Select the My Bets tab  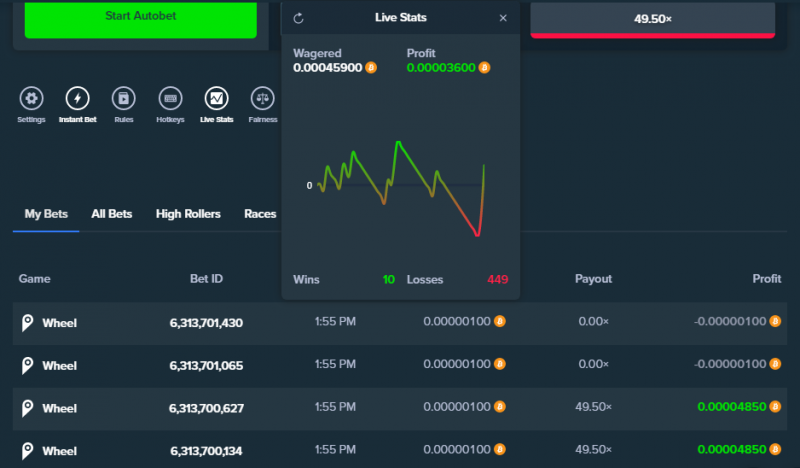[x=46, y=214]
